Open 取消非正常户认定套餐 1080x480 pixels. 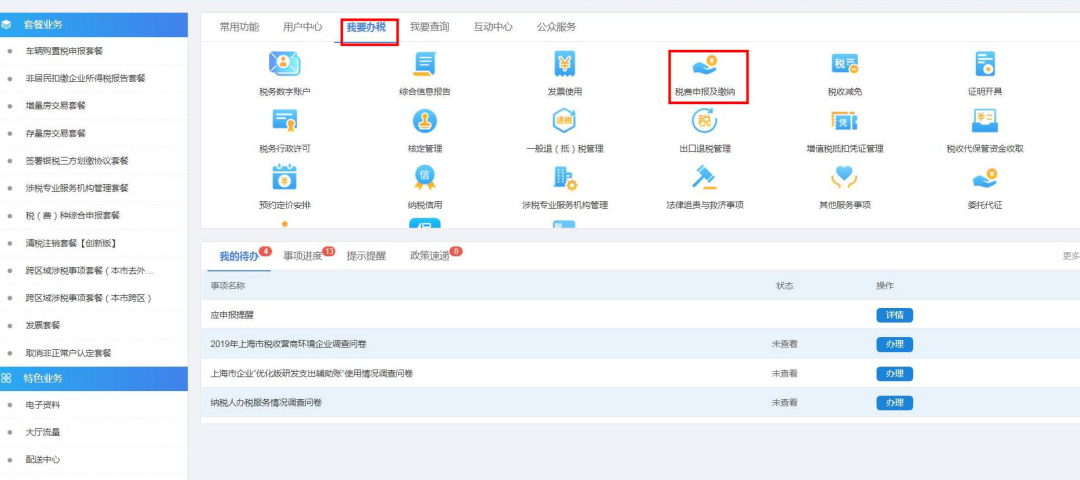(68, 353)
